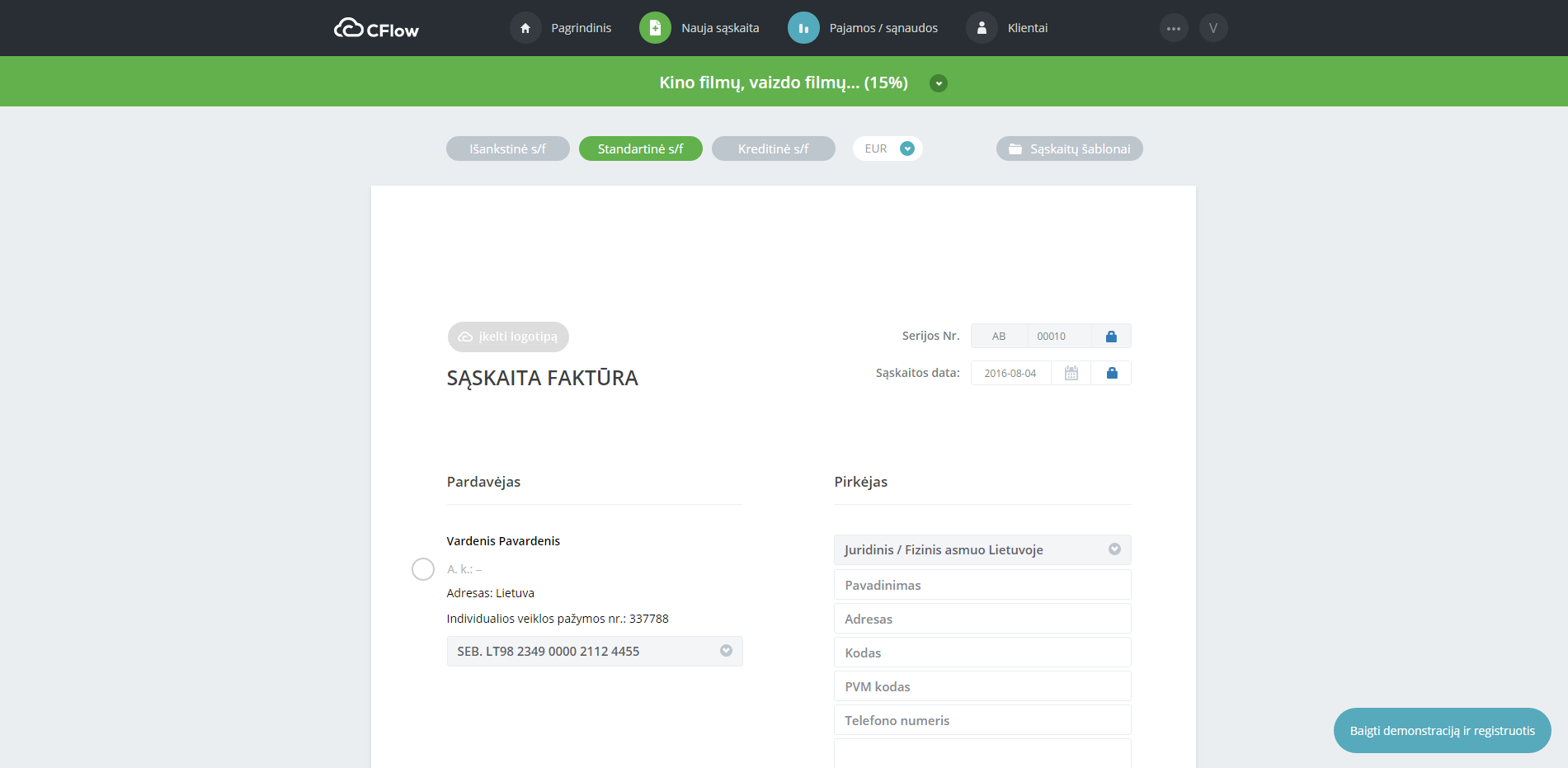
Task: Go to Pagrindinis menu item
Action: [582, 28]
